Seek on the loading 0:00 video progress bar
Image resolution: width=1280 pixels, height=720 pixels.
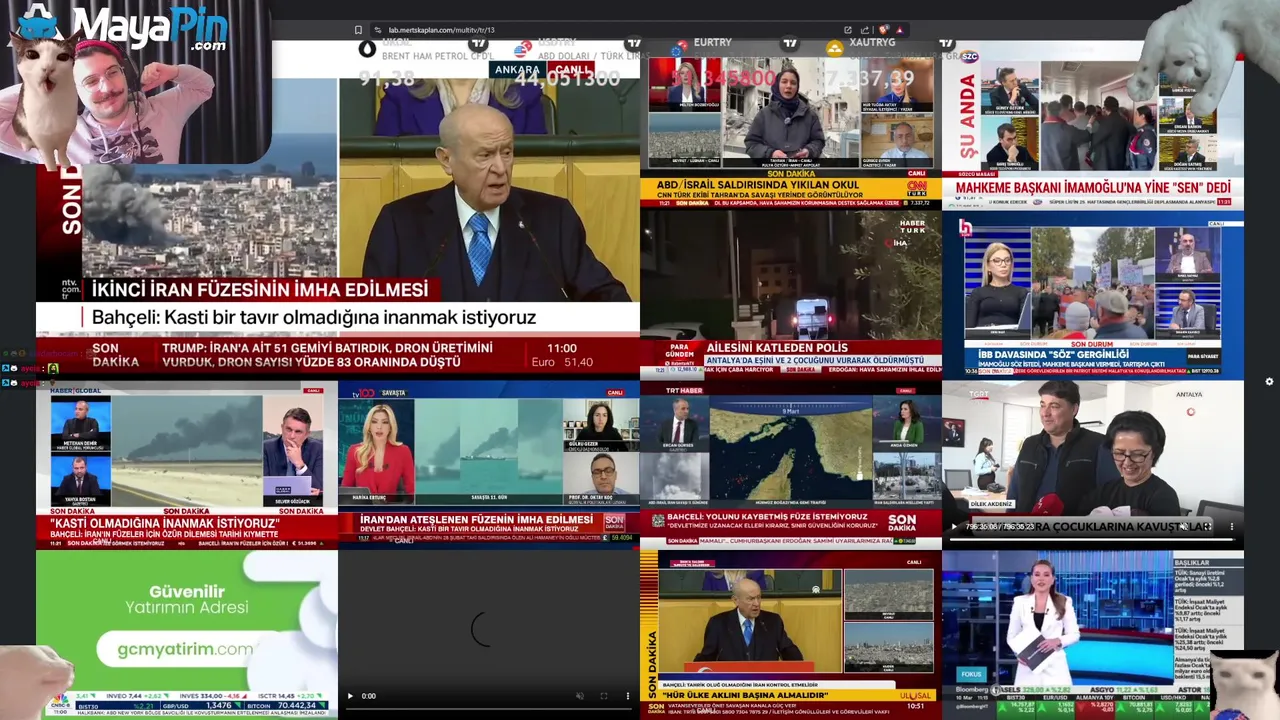coord(488,709)
